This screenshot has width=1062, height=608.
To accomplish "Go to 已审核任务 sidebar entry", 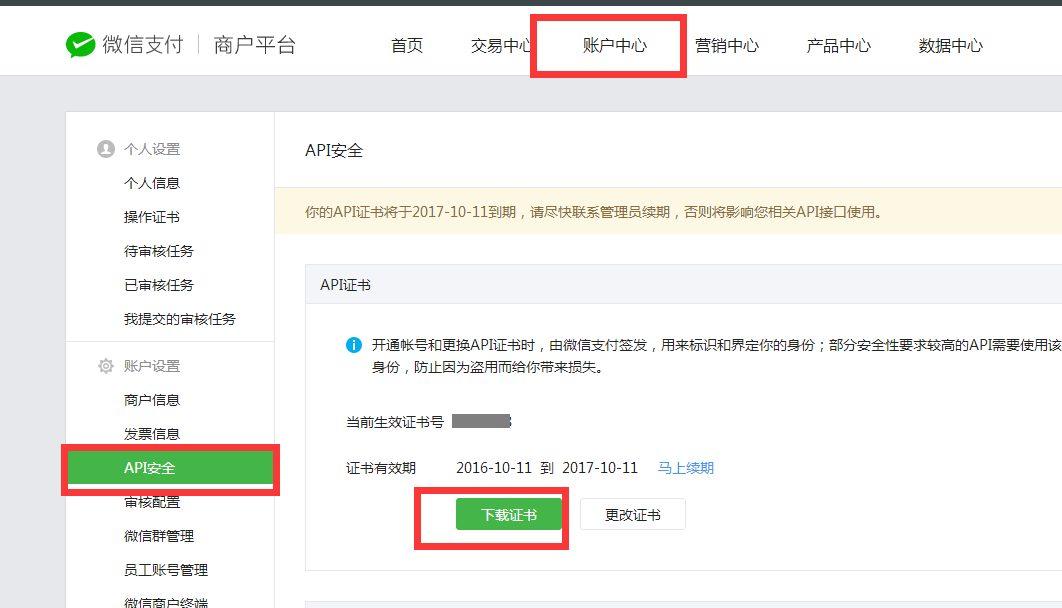I will (x=159, y=285).
